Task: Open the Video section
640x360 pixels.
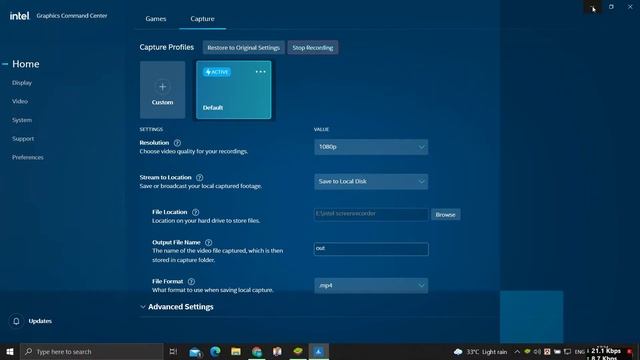Action: (x=20, y=101)
